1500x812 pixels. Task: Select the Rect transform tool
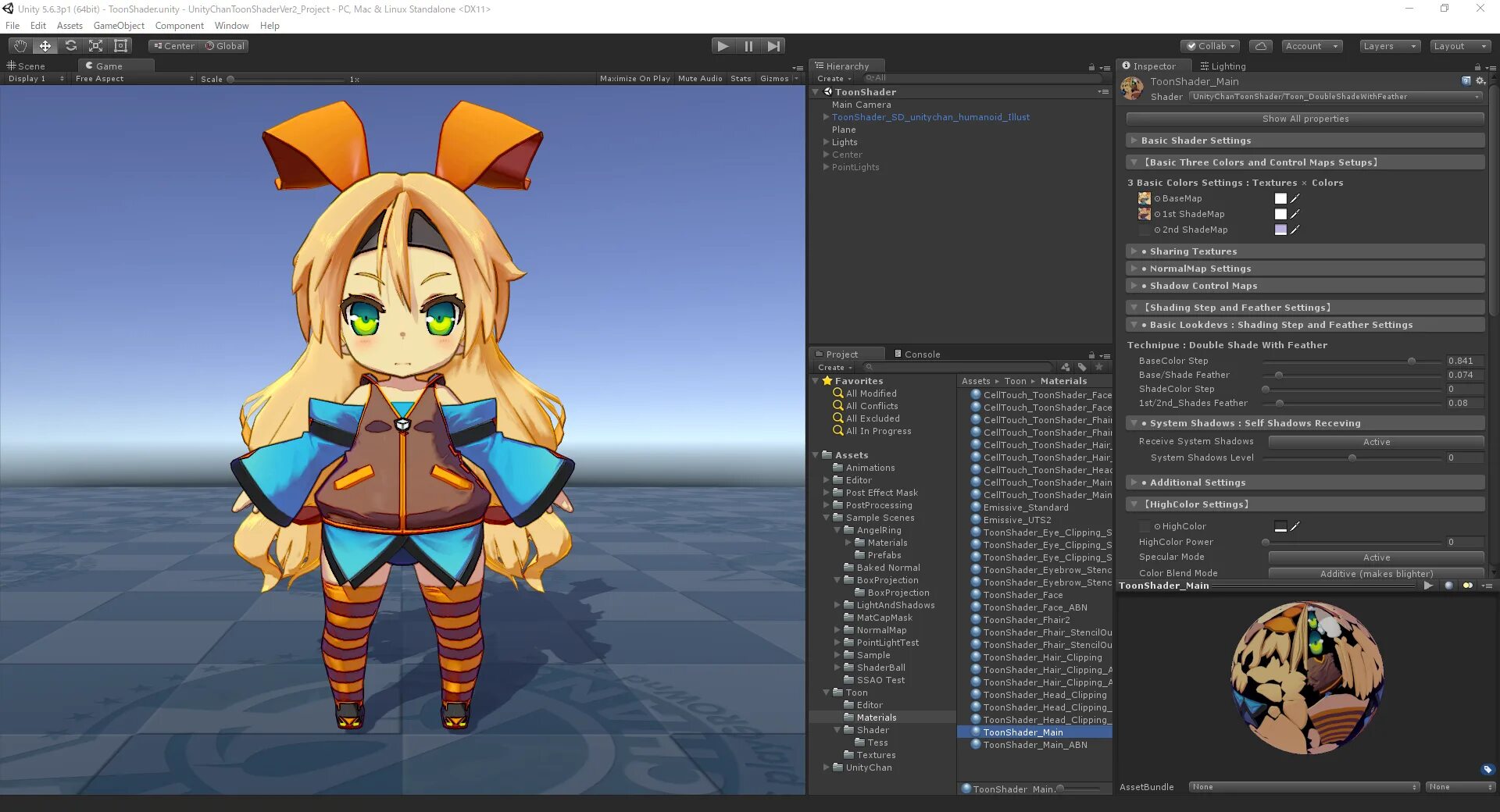coord(120,46)
